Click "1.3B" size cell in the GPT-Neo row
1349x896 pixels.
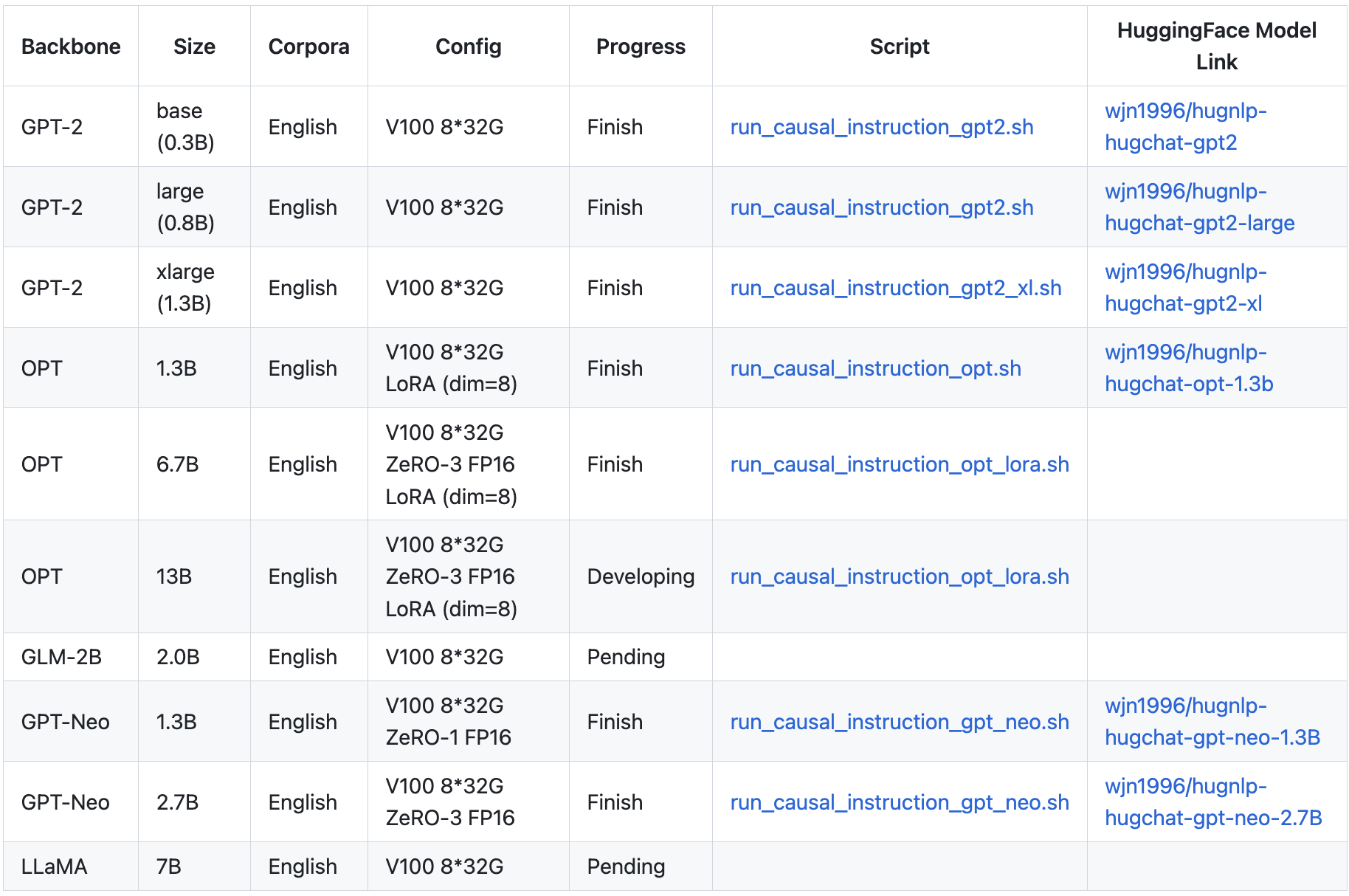[x=194, y=722]
